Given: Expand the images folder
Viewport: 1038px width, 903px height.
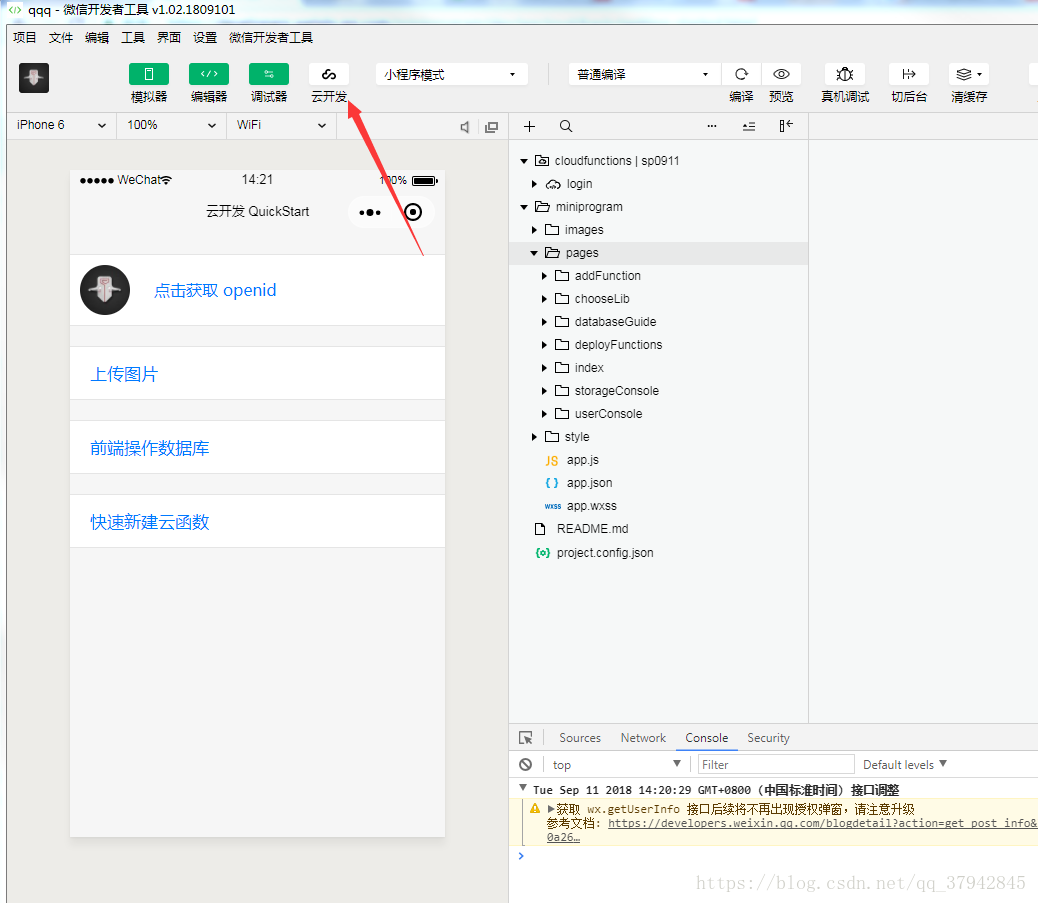Looking at the screenshot, I should pos(534,230).
